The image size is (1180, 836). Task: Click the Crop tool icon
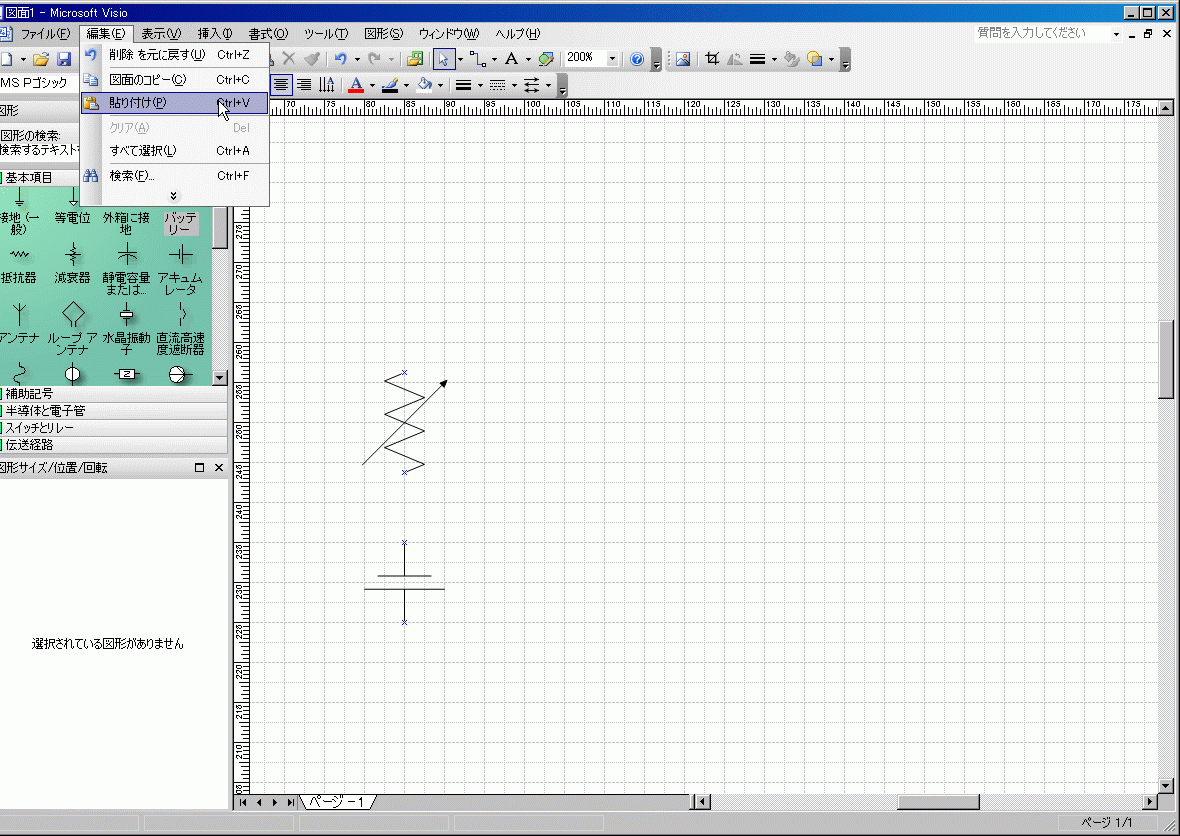tap(712, 59)
